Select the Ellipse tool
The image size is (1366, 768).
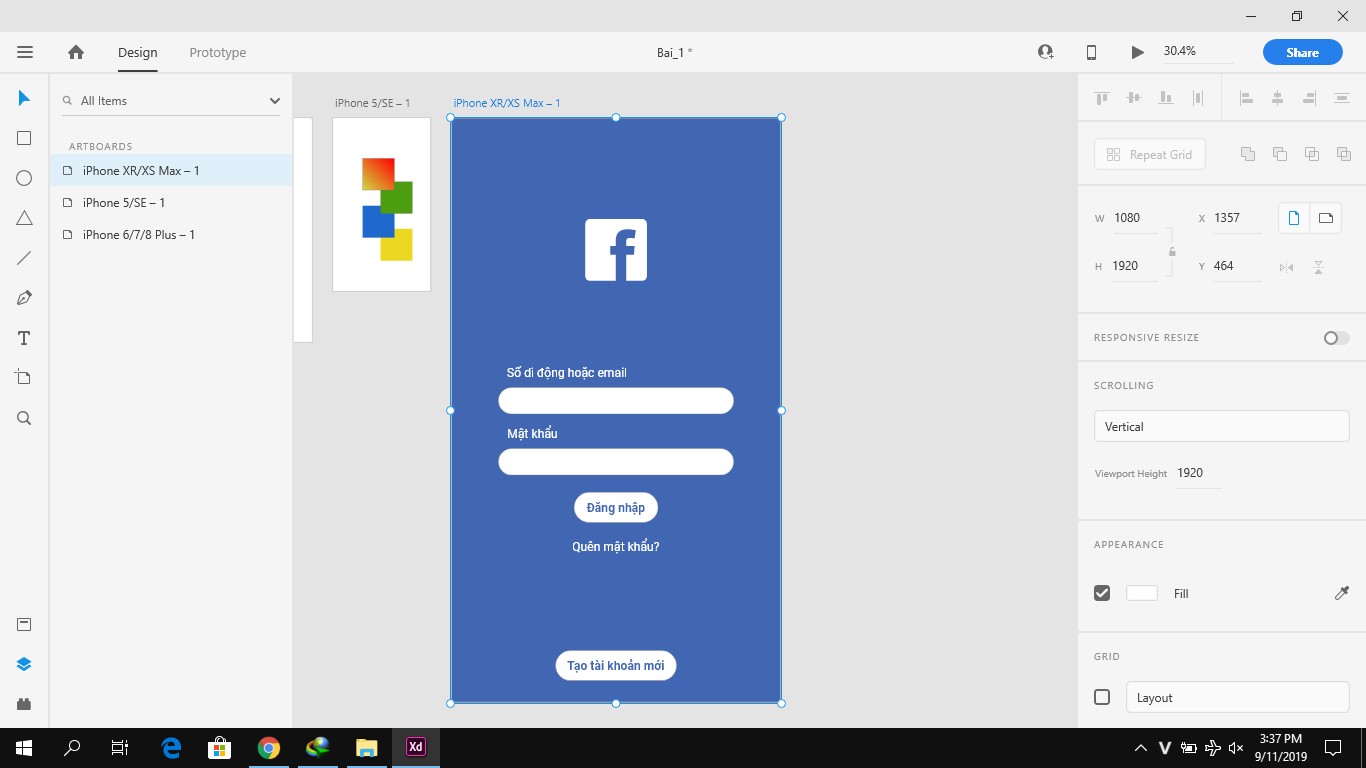[x=24, y=178]
